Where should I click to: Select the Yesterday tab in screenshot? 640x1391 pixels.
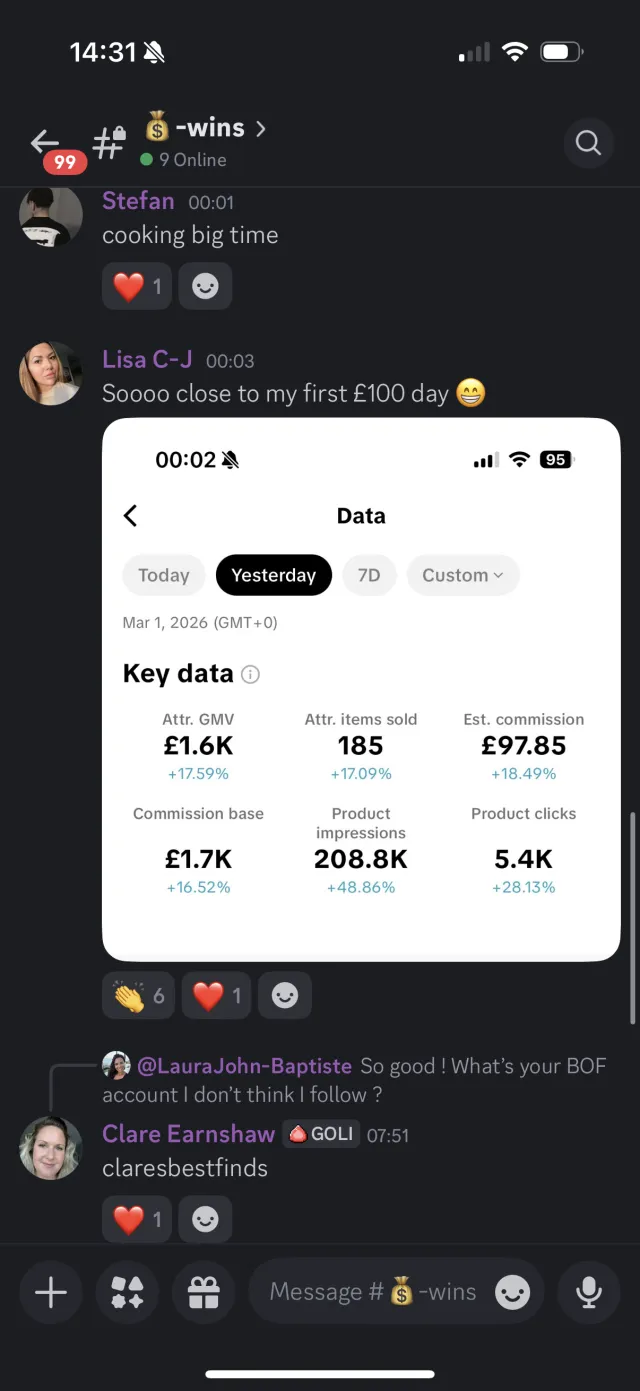point(273,575)
